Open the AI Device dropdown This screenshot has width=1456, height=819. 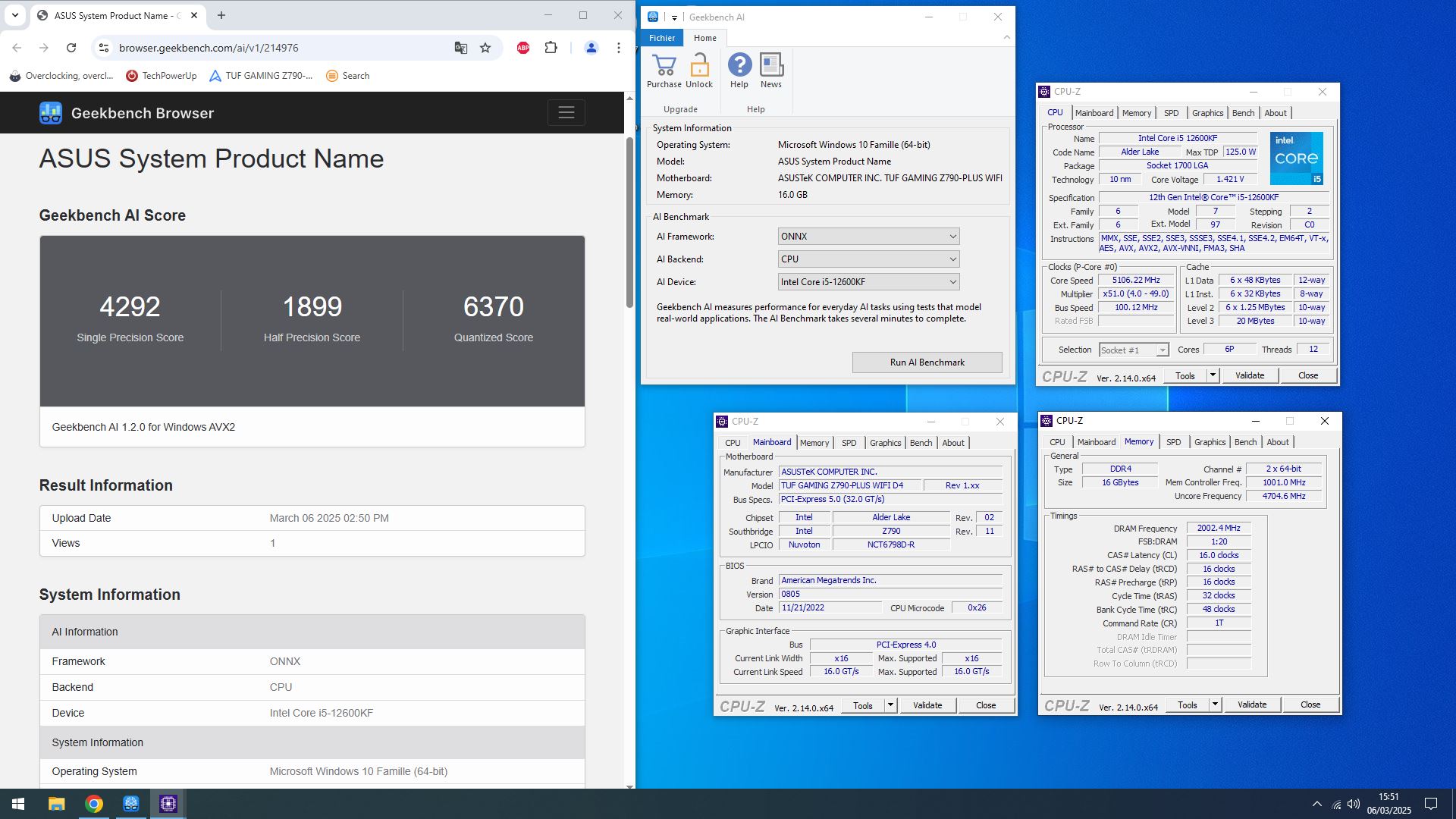tap(868, 282)
